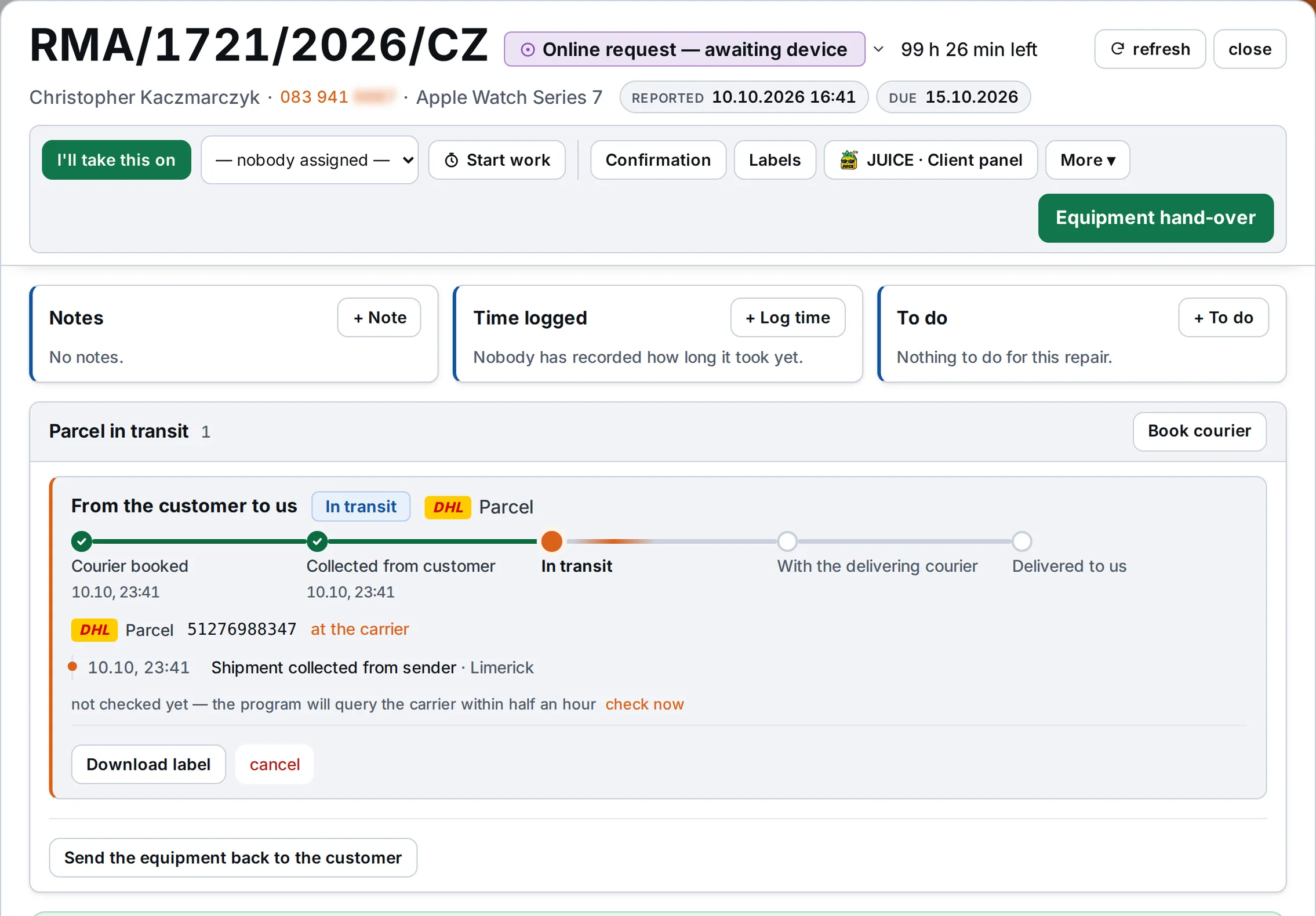The image size is (1316, 916).
Task: Click the customer name Christopher Kaczmarczyk
Action: [144, 97]
